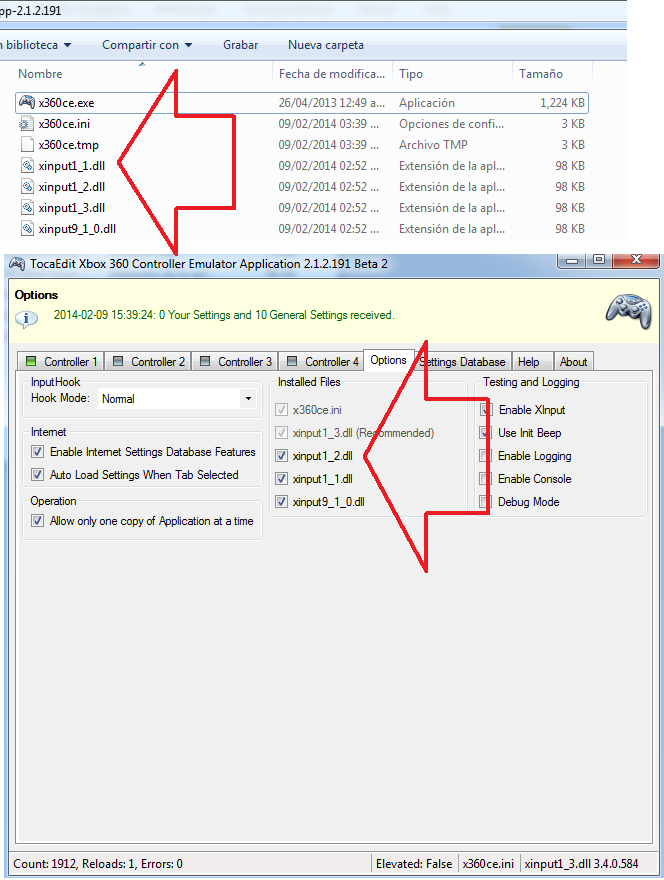
Task: Click the x360ce.ini status bar entry
Action: pos(488,864)
